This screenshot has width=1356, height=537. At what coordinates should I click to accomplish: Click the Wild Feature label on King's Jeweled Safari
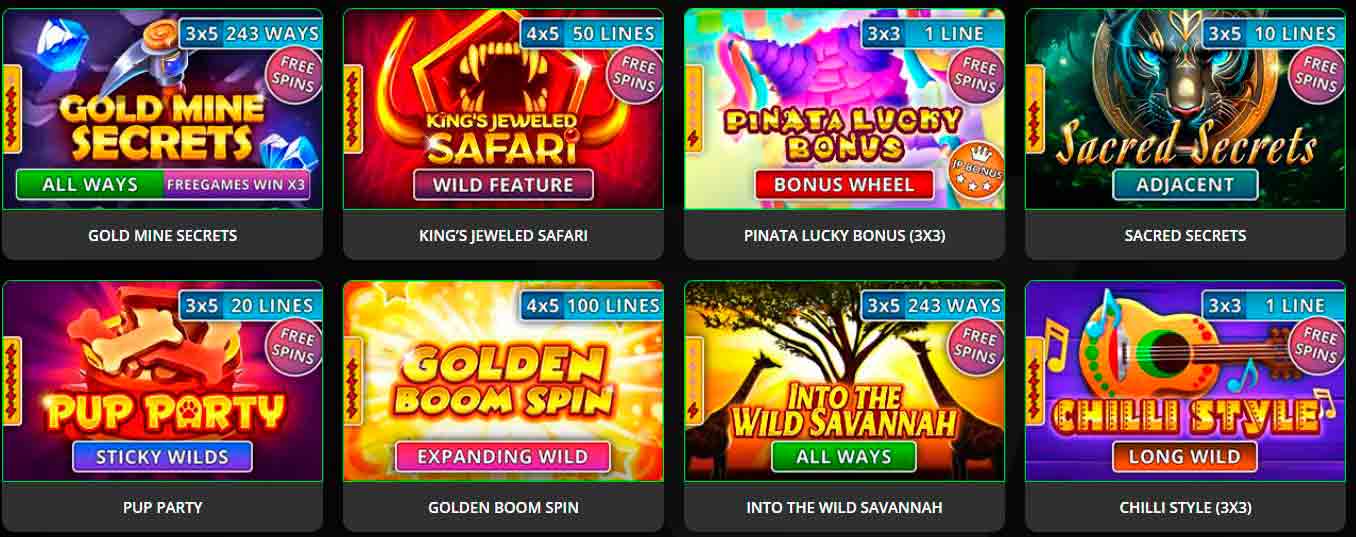pyautogui.click(x=503, y=185)
